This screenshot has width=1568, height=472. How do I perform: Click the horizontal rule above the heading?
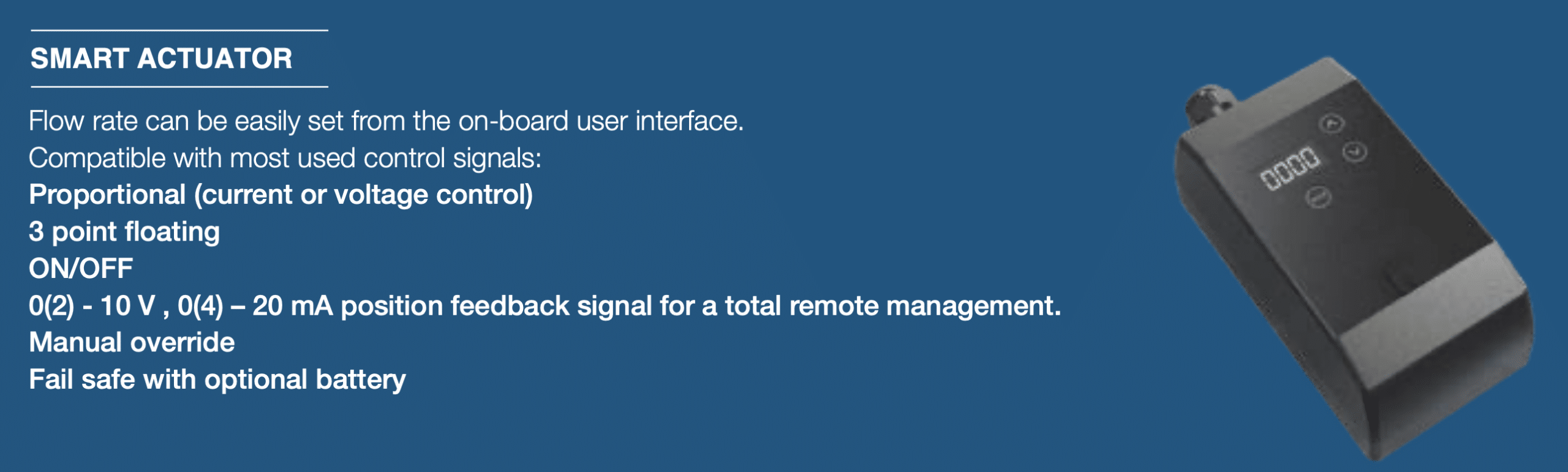point(179,30)
